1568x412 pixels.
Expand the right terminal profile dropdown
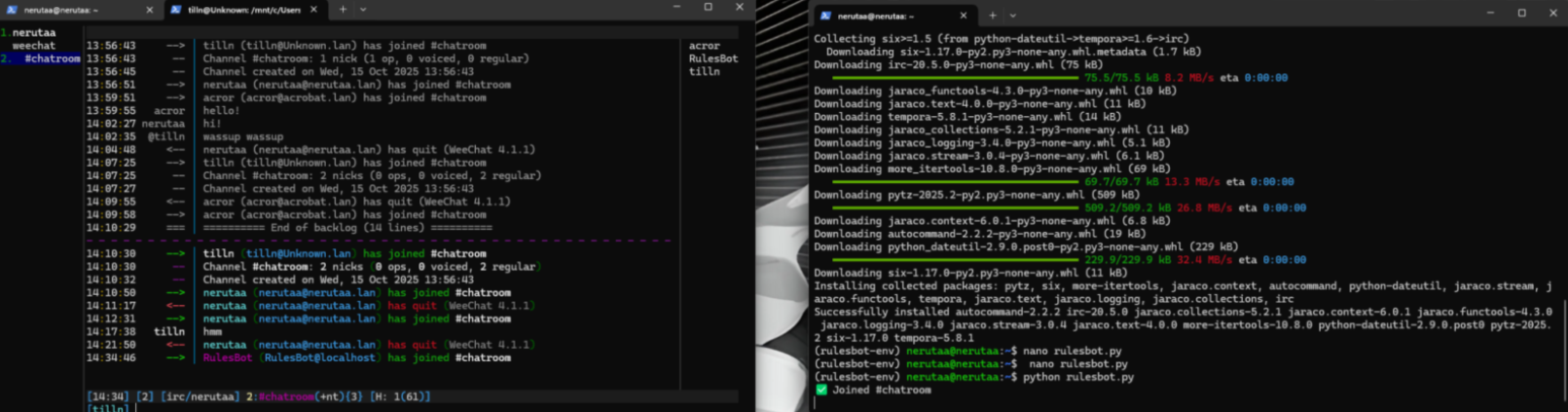click(1012, 16)
